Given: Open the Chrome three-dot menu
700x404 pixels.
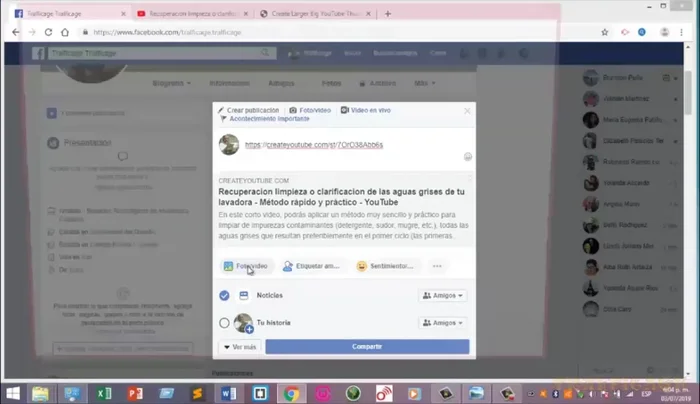Looking at the screenshot, I should (x=681, y=32).
